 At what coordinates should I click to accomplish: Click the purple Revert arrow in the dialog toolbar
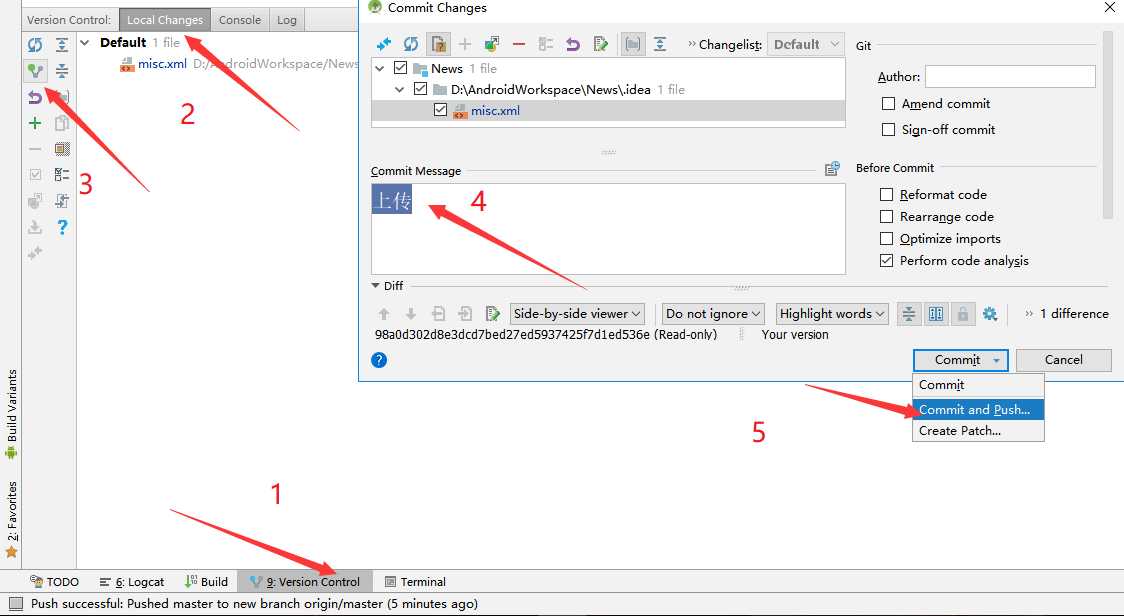pos(572,44)
